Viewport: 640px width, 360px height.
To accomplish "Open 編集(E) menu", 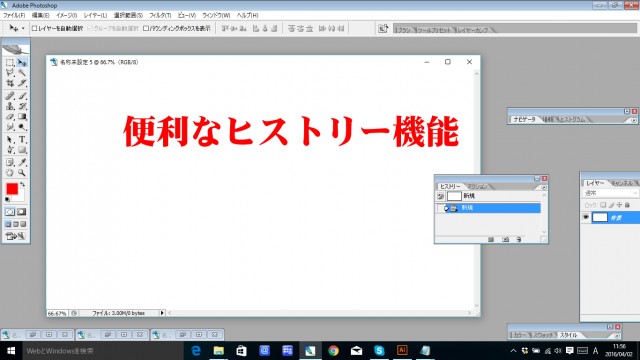I will (x=40, y=15).
